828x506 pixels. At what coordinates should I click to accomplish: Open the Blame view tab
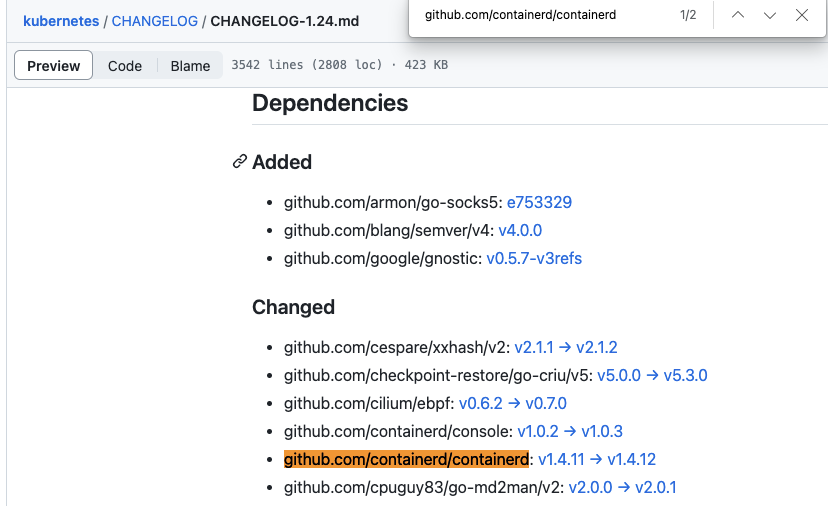(x=190, y=65)
